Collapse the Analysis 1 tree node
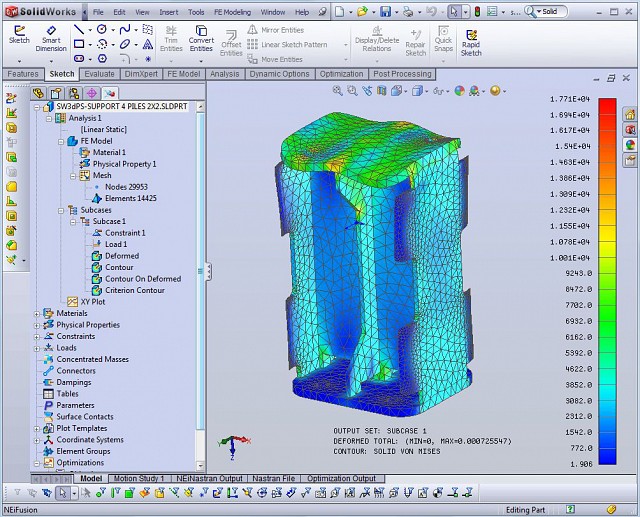 pos(49,118)
